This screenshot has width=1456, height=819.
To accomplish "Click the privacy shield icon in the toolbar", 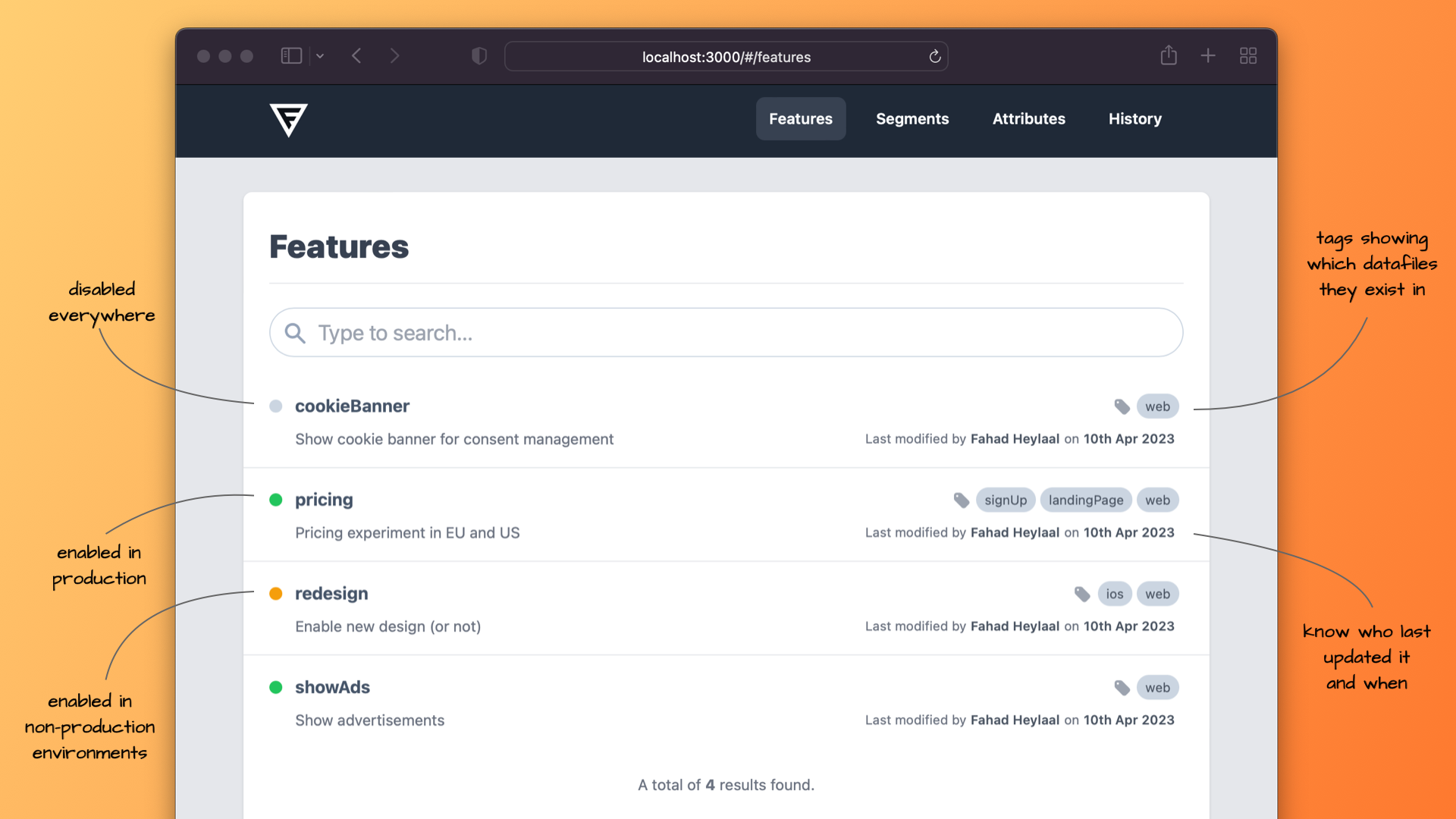I will [x=479, y=55].
